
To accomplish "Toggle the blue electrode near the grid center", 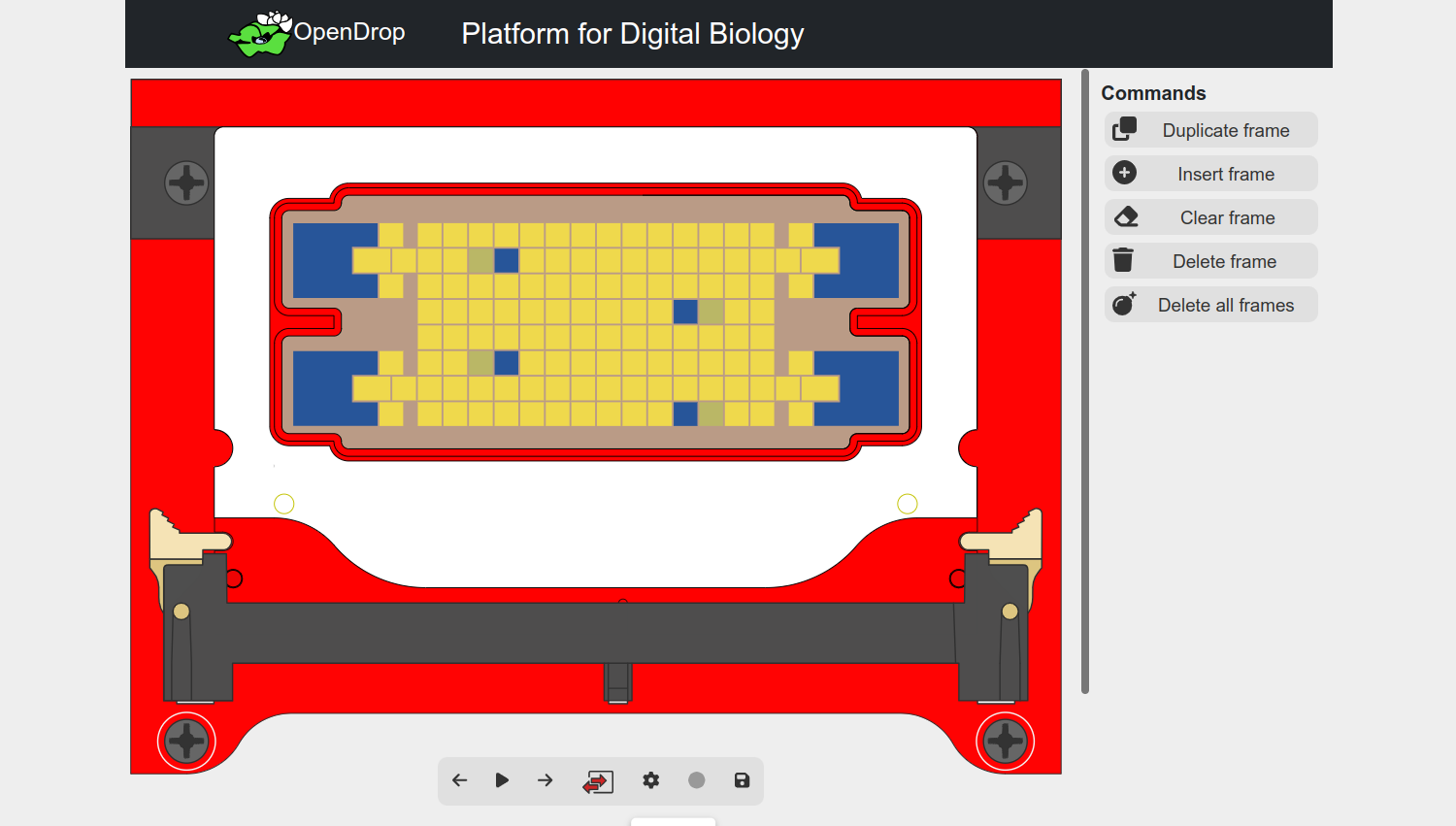I will [685, 310].
